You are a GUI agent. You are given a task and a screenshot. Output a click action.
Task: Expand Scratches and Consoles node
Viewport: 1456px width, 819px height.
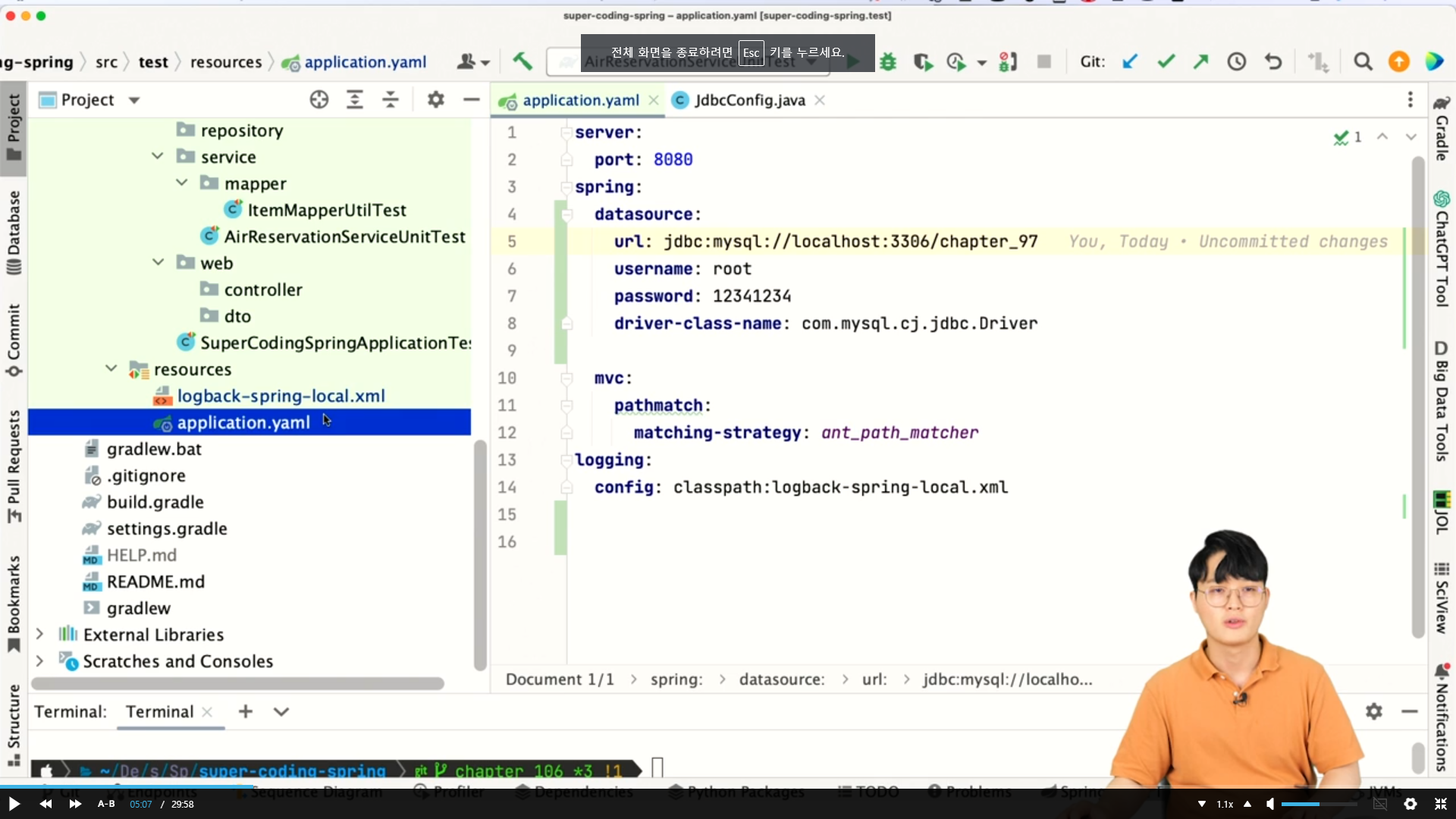point(39,661)
